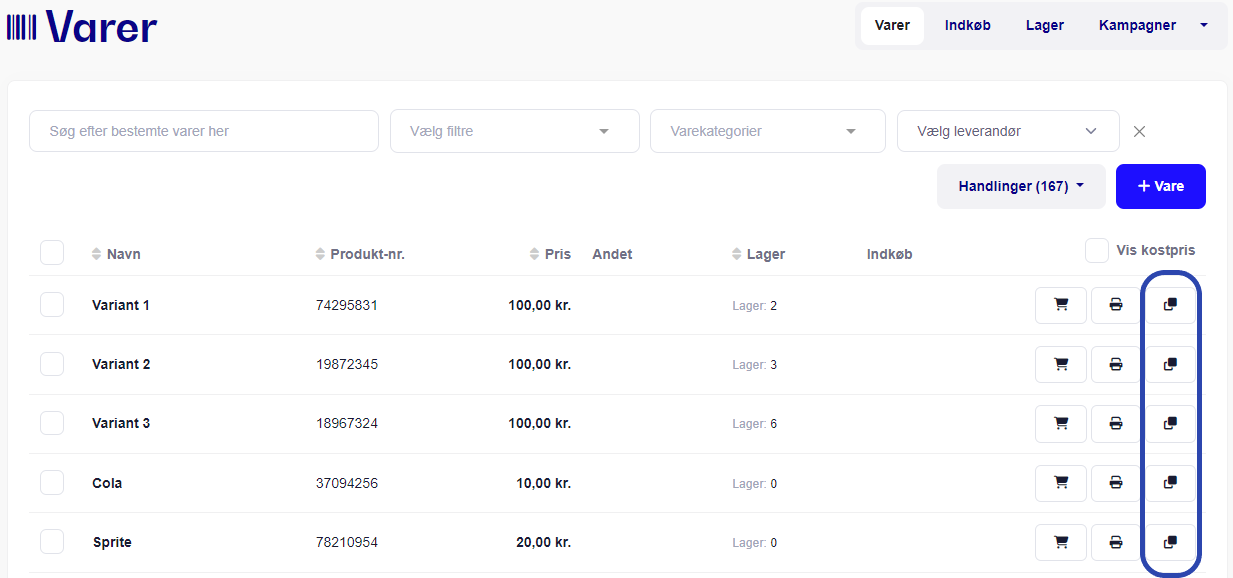Duplicate the Variant 3 product
Image resolution: width=1233 pixels, height=578 pixels.
(x=1170, y=424)
